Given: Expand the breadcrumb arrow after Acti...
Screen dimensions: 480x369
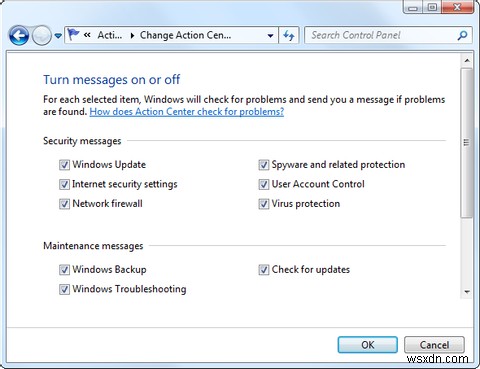Looking at the screenshot, I should click(x=132, y=35).
